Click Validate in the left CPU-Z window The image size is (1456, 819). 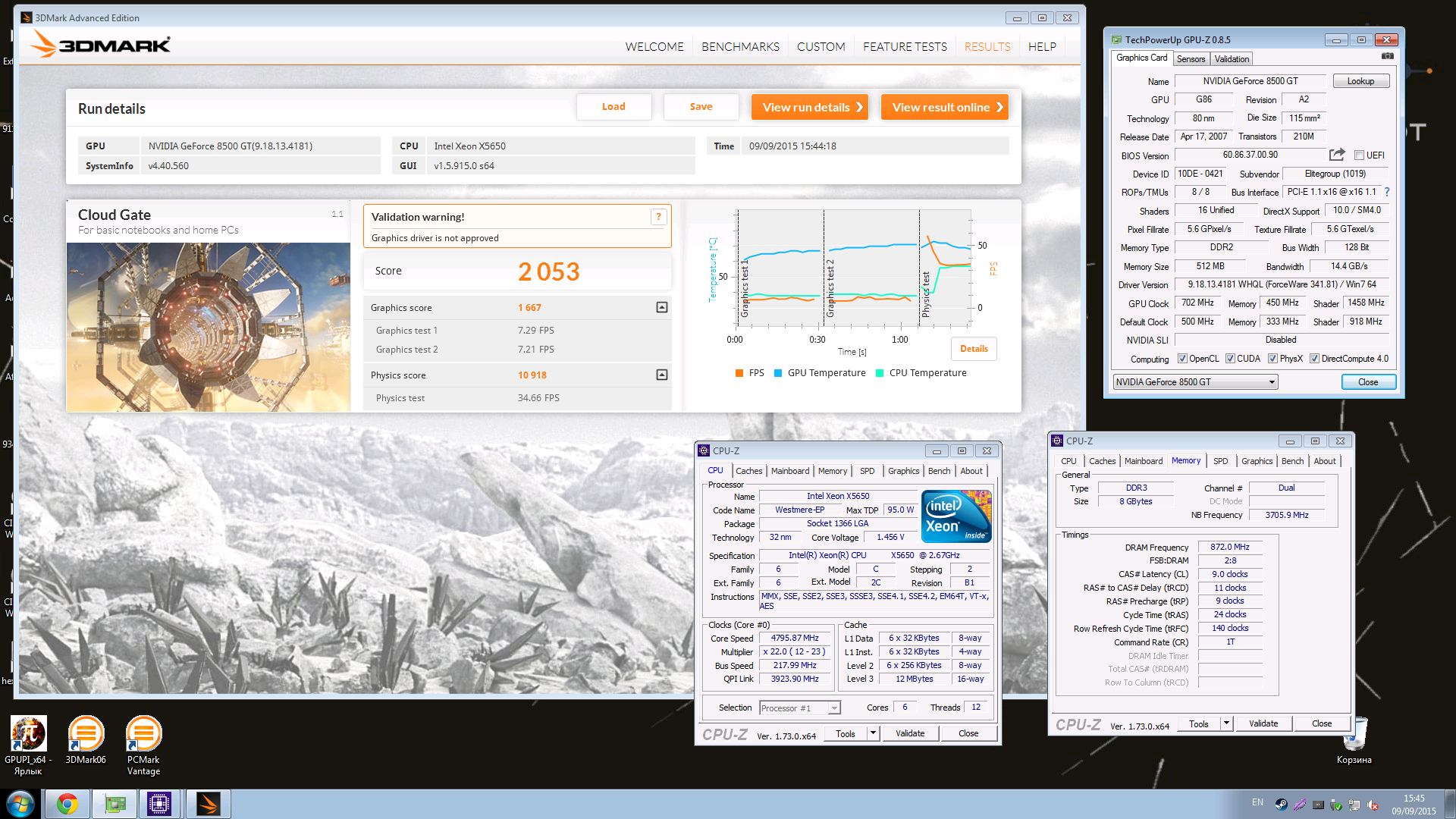[910, 733]
